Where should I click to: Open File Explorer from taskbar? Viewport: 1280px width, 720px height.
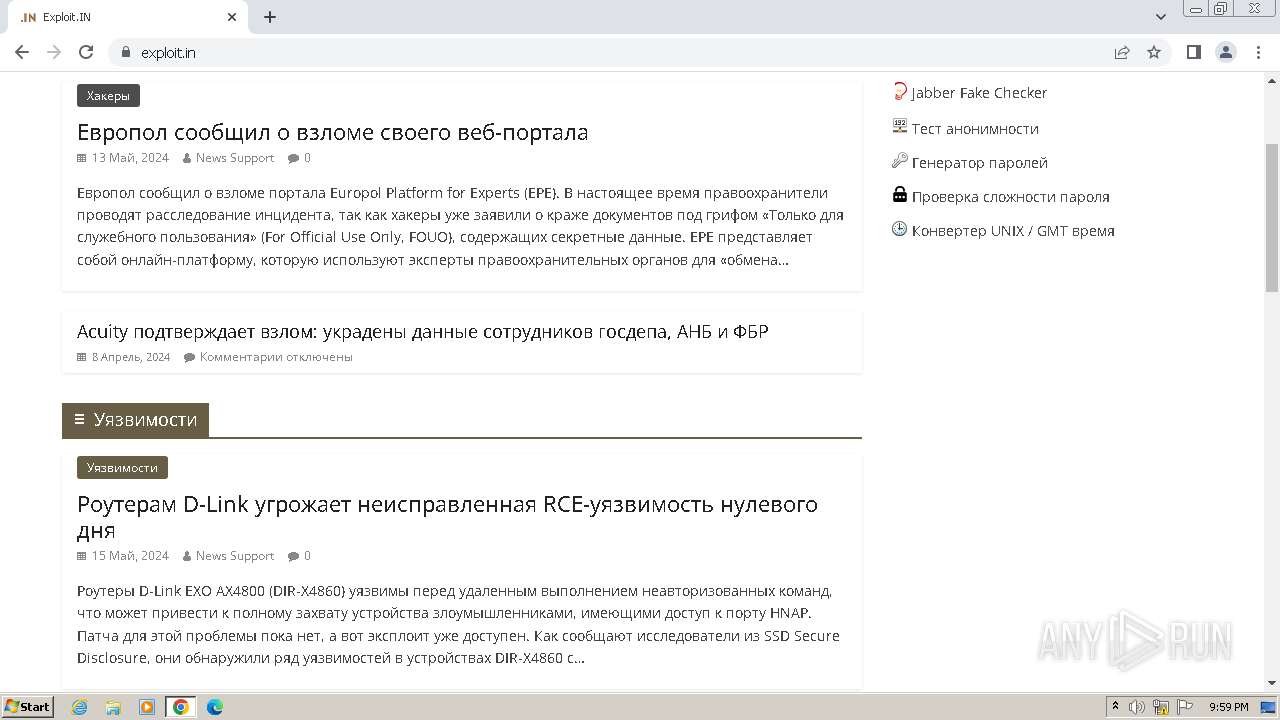click(x=113, y=707)
